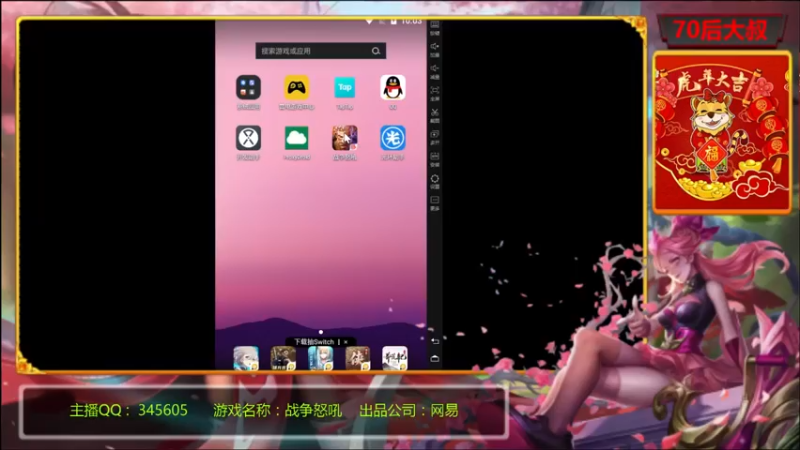
Task: Open the white-haired character game in dock
Action: 246,358
